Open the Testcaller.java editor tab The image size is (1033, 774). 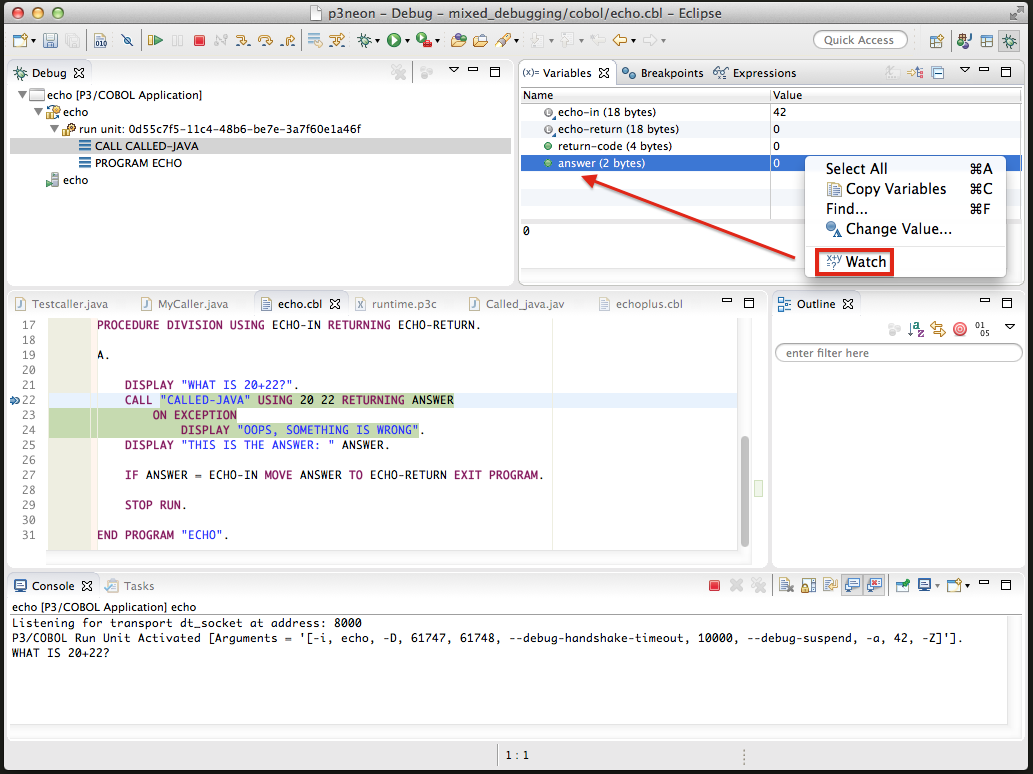(61, 304)
